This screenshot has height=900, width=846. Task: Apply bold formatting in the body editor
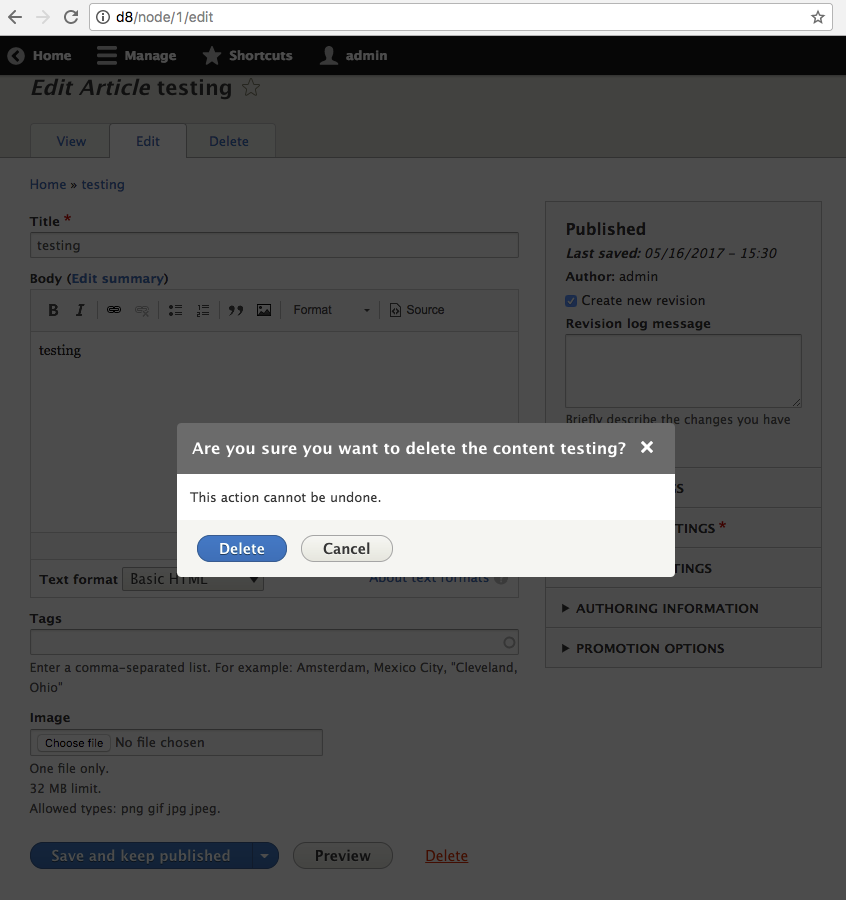point(53,310)
